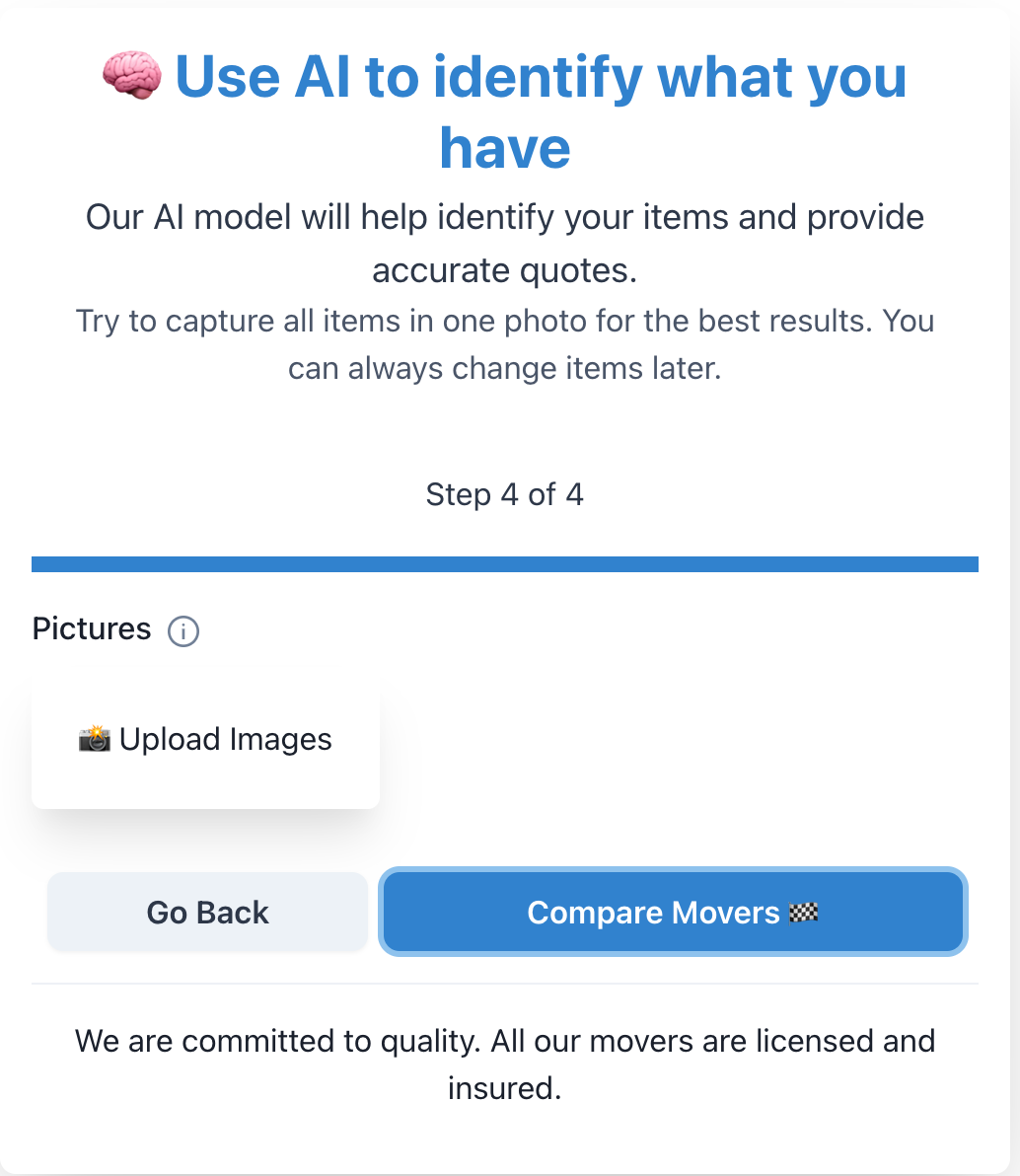Click the "Try to capture all items" hint line
This screenshot has width=1020, height=1176.
tap(505, 321)
